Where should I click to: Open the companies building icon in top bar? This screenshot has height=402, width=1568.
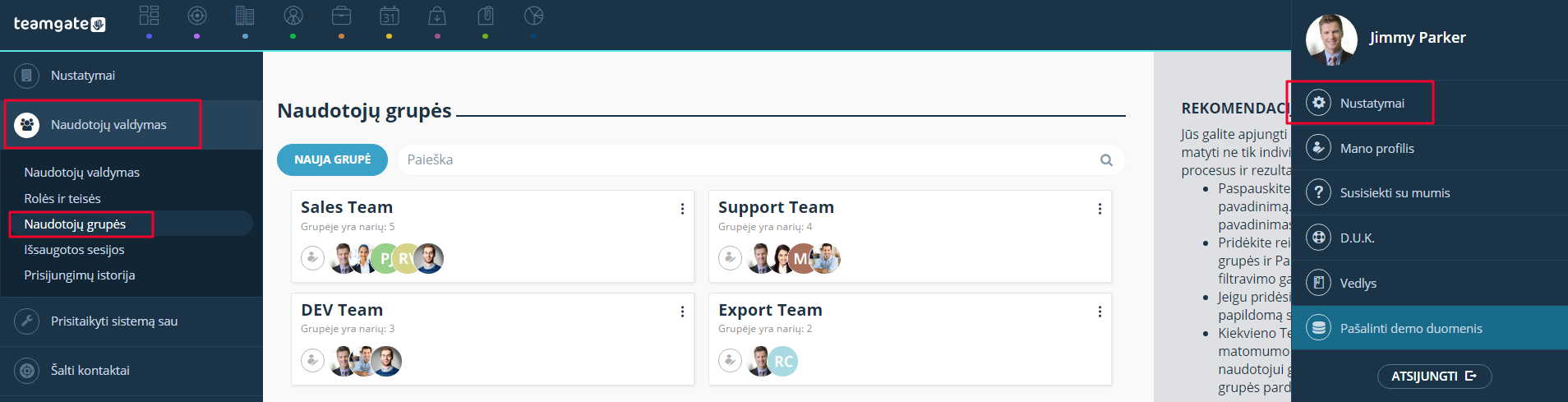pos(245,16)
